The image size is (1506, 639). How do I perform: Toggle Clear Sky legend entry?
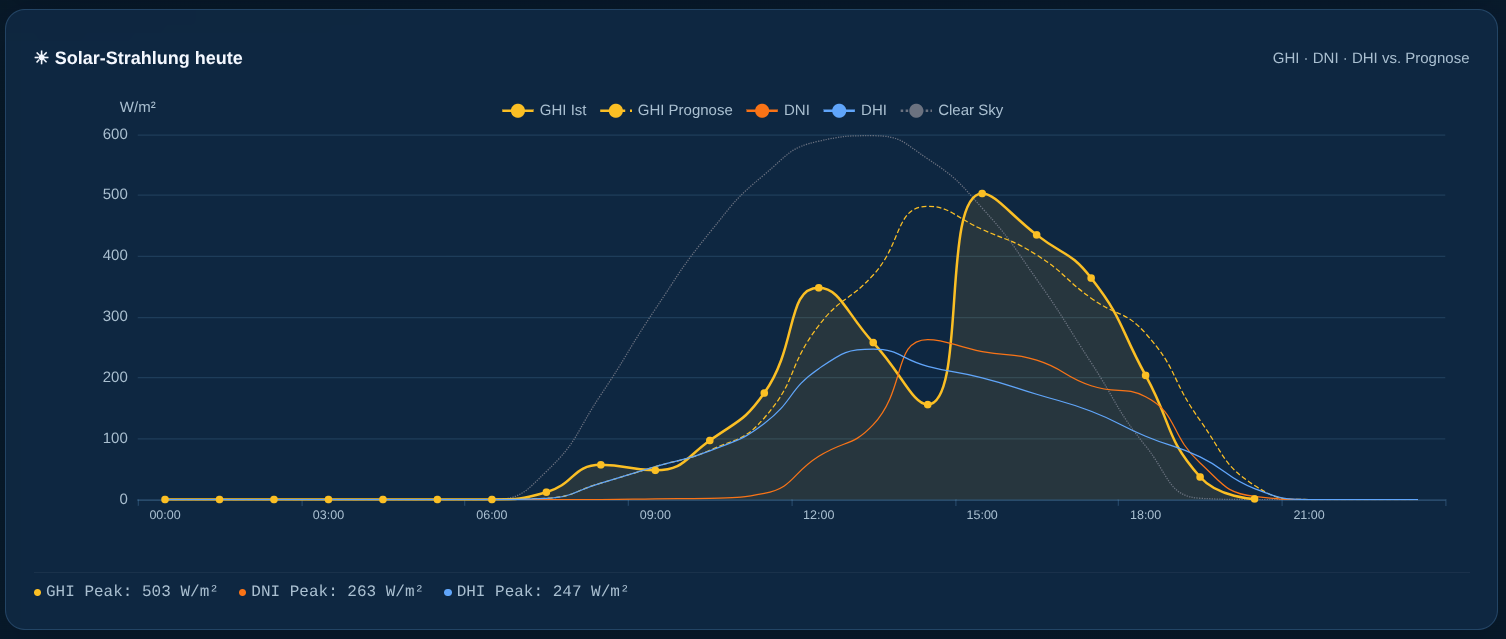pos(952,110)
